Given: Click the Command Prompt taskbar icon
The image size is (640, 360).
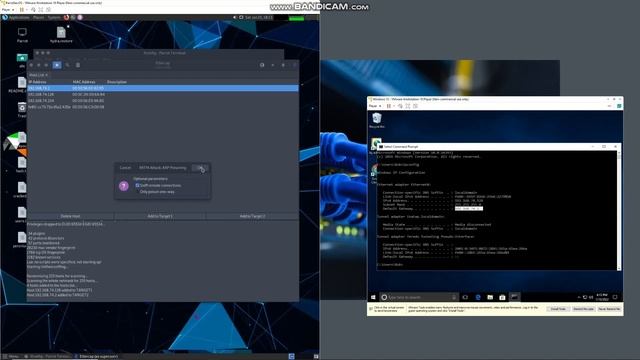Looking at the screenshot, I should click(x=515, y=297).
